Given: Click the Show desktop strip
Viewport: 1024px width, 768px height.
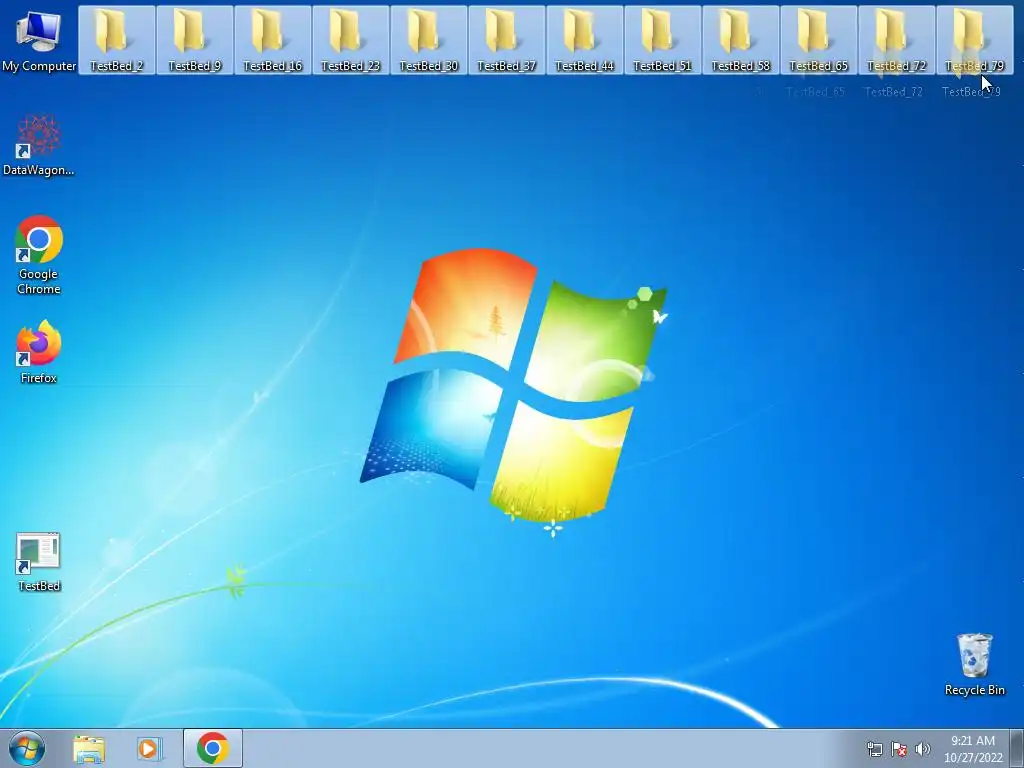Looking at the screenshot, I should [1017, 748].
